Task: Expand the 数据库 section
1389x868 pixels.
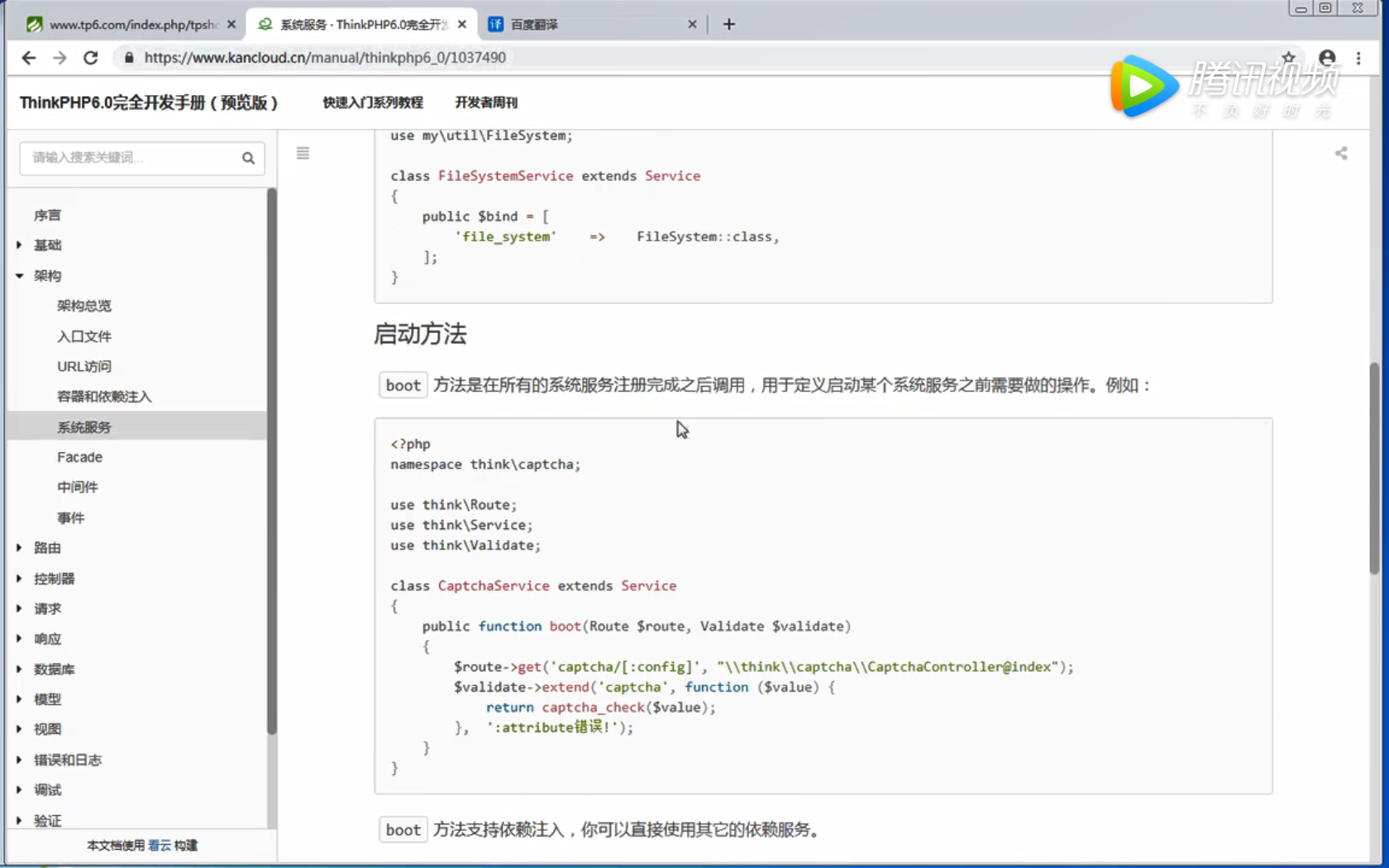Action: coord(54,669)
